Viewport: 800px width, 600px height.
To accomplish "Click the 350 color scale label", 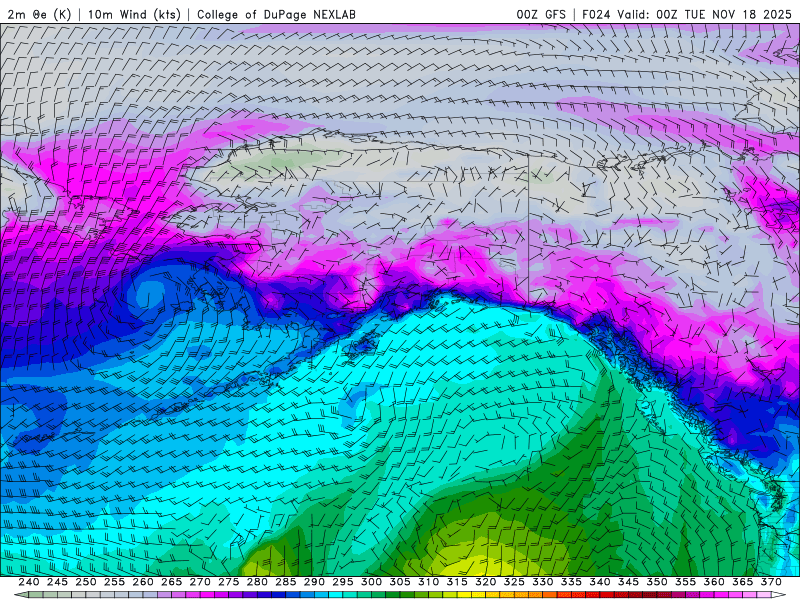I will point(657,582).
